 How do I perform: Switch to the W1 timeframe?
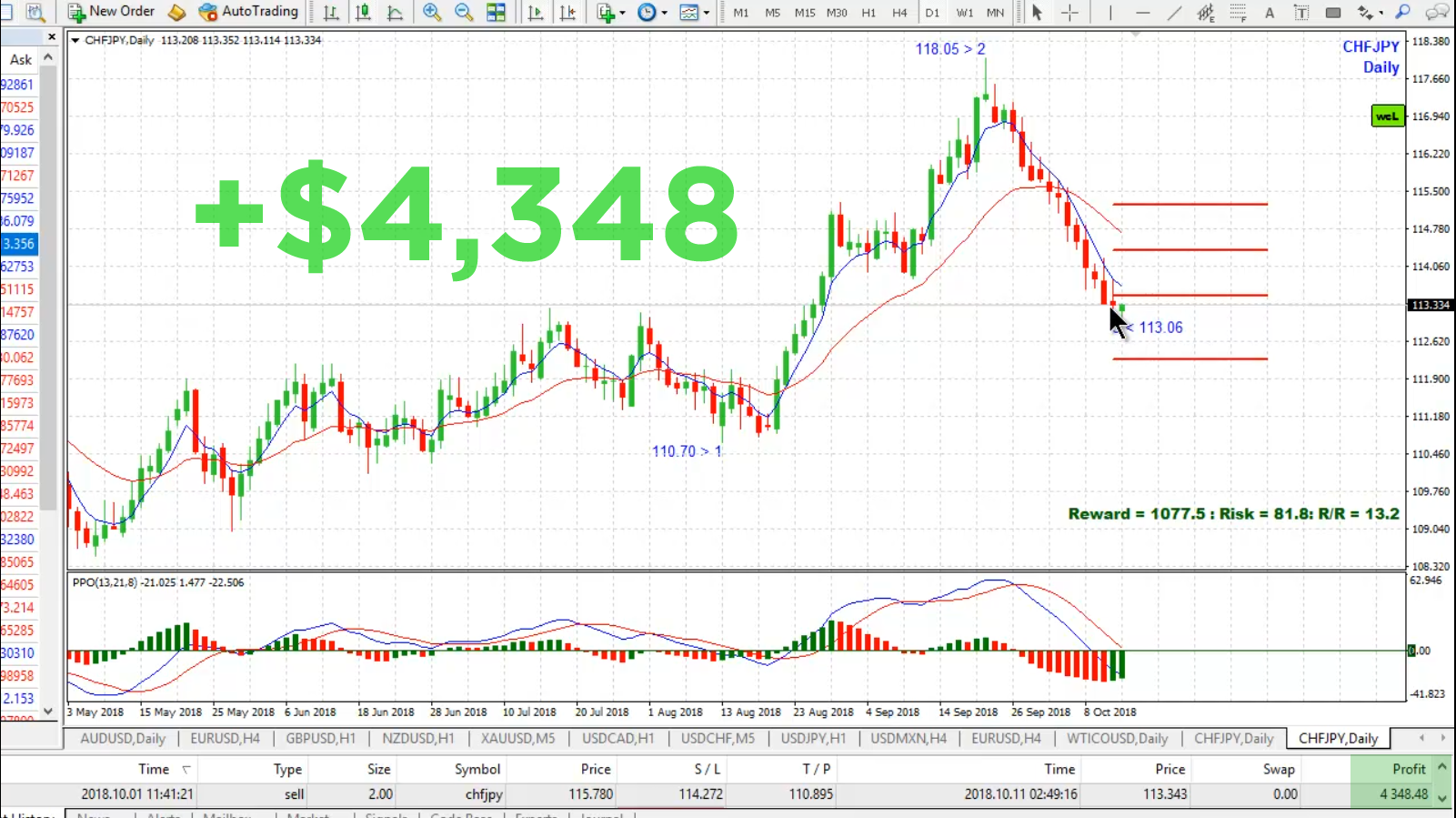pos(964,13)
